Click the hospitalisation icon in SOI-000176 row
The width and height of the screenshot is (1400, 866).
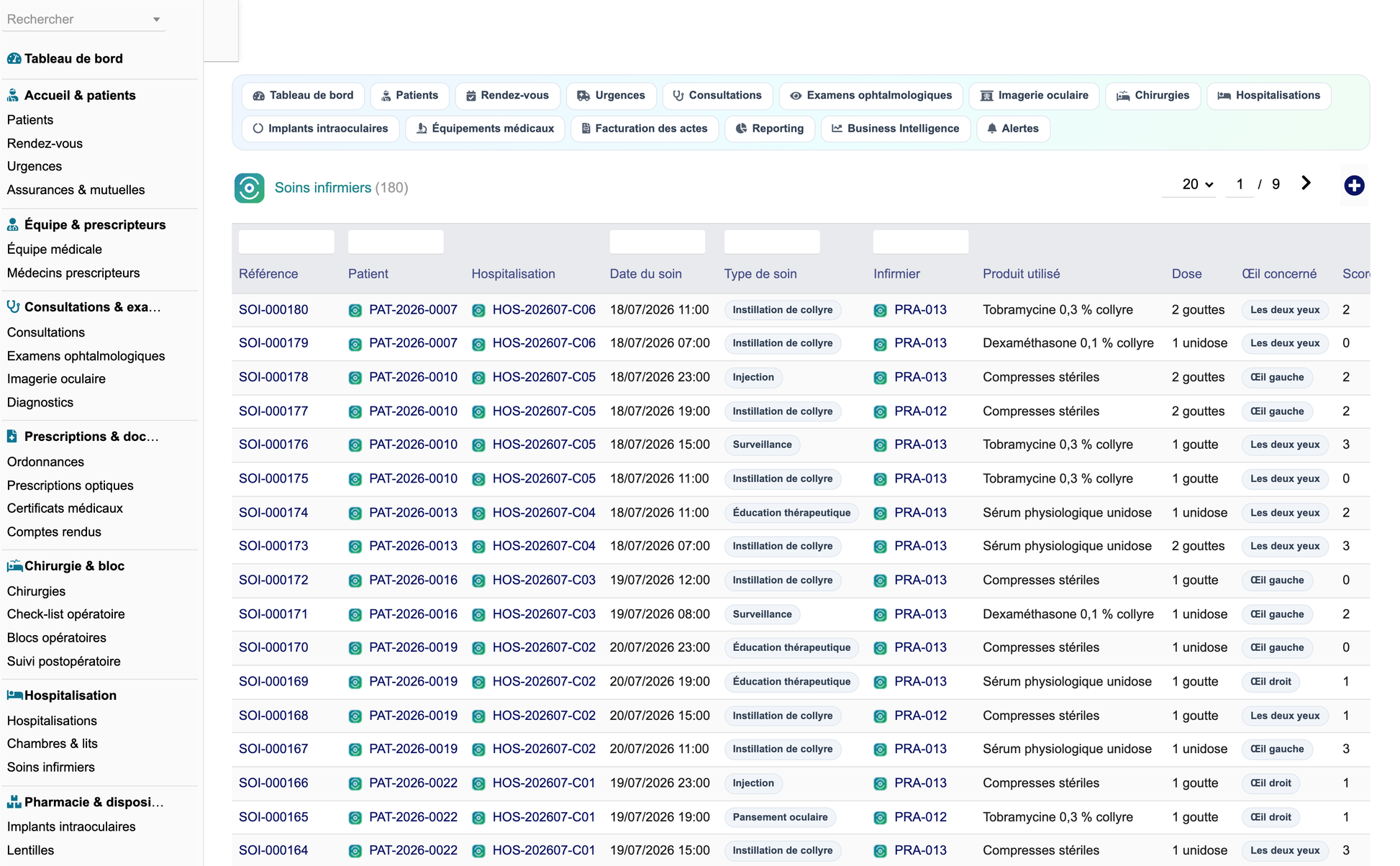click(478, 446)
